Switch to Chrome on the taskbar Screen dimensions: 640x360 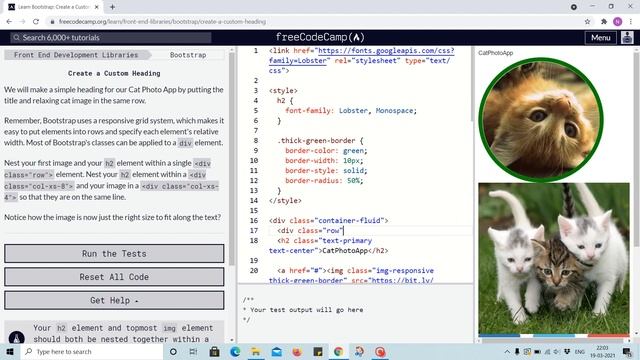click(x=338, y=351)
